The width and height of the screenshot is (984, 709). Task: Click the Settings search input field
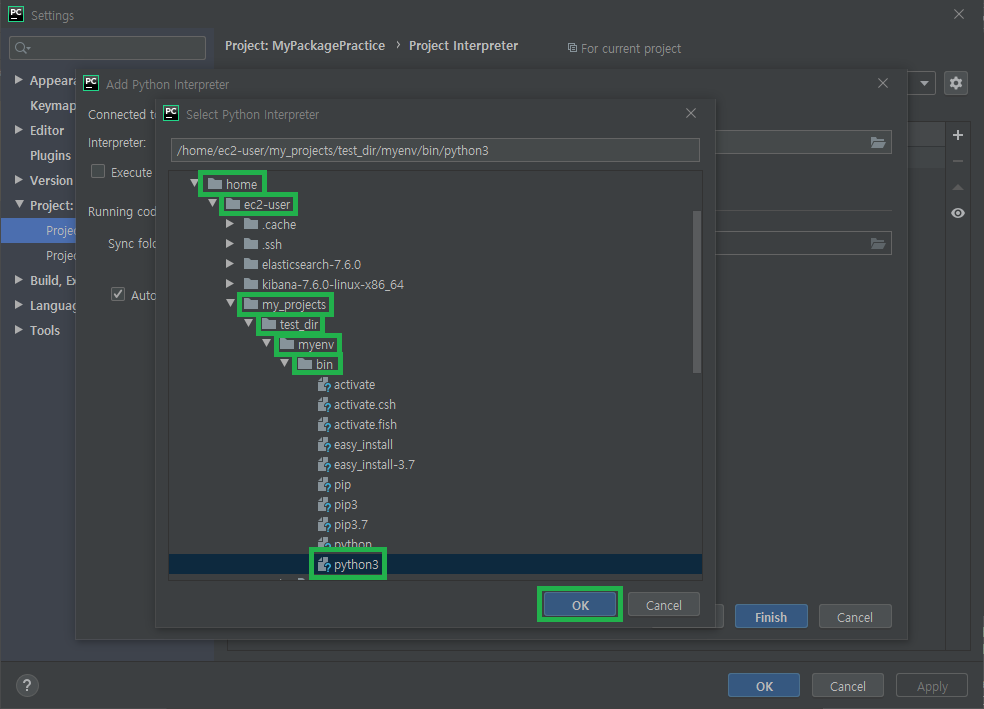[x=107, y=48]
